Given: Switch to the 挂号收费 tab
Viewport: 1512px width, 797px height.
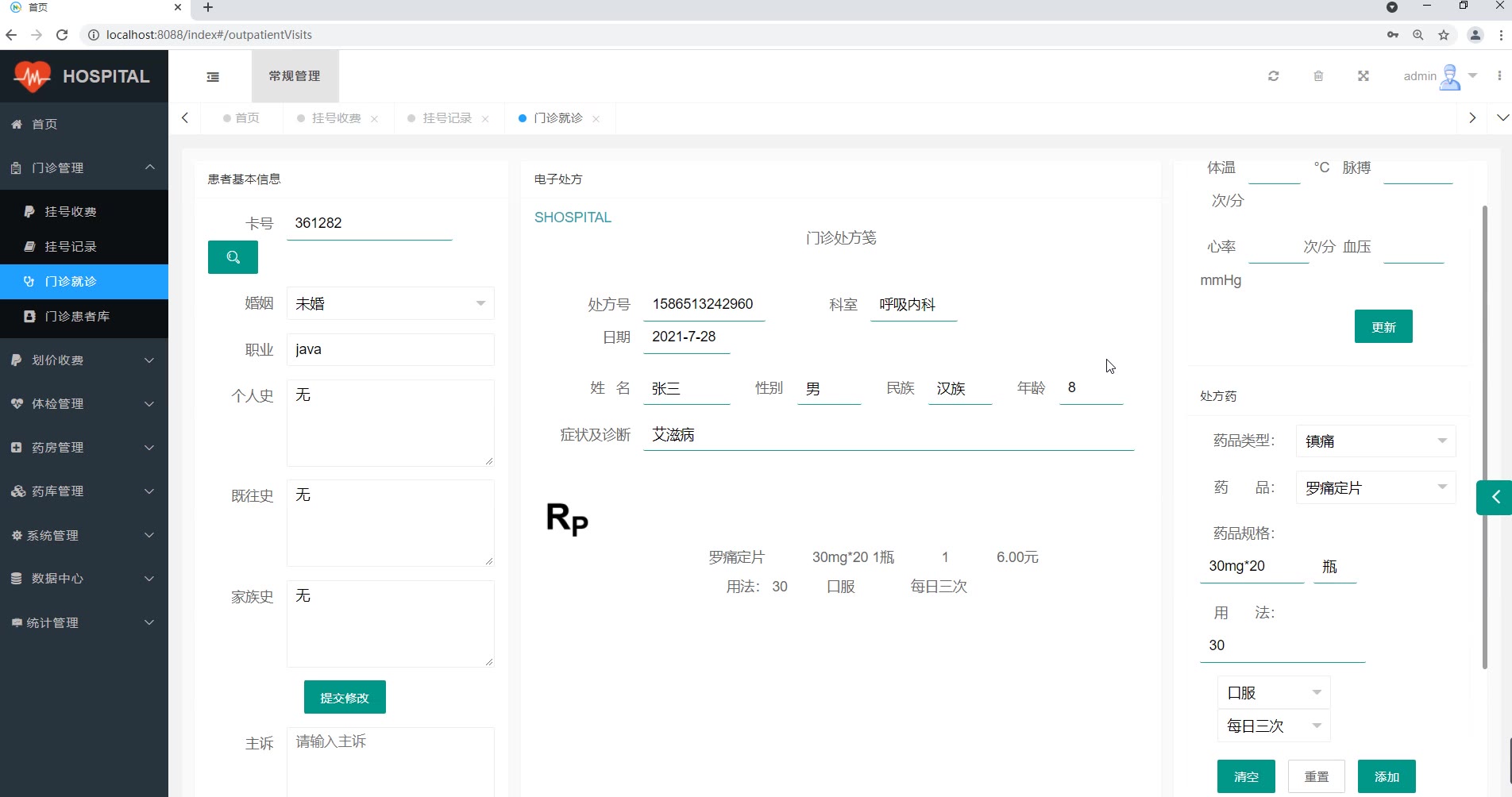Looking at the screenshot, I should pyautogui.click(x=336, y=118).
